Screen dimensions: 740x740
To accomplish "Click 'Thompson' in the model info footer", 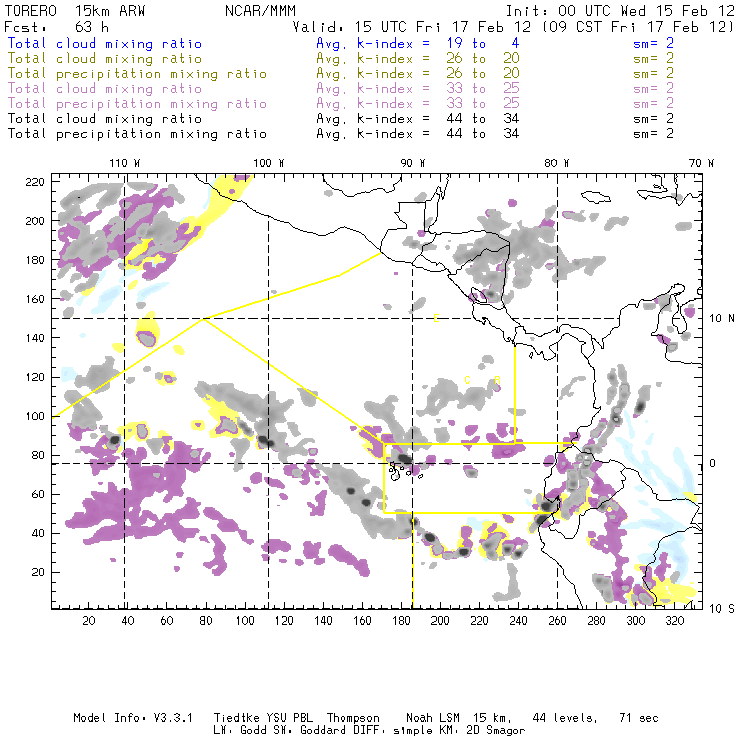I will coord(353,719).
